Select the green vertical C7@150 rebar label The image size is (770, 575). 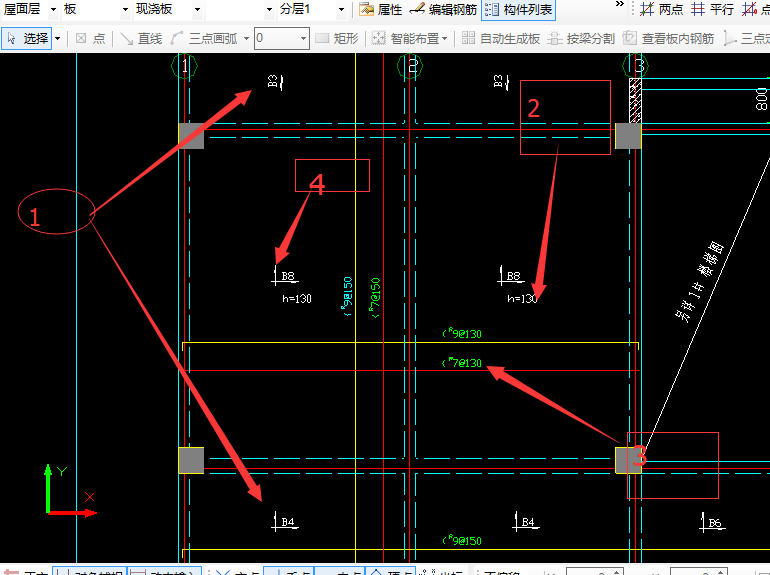pos(376,298)
